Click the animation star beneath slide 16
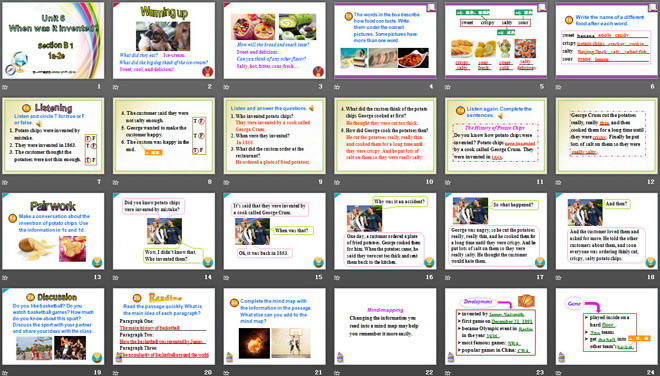Viewport: 660px width, 376px height. [337, 277]
